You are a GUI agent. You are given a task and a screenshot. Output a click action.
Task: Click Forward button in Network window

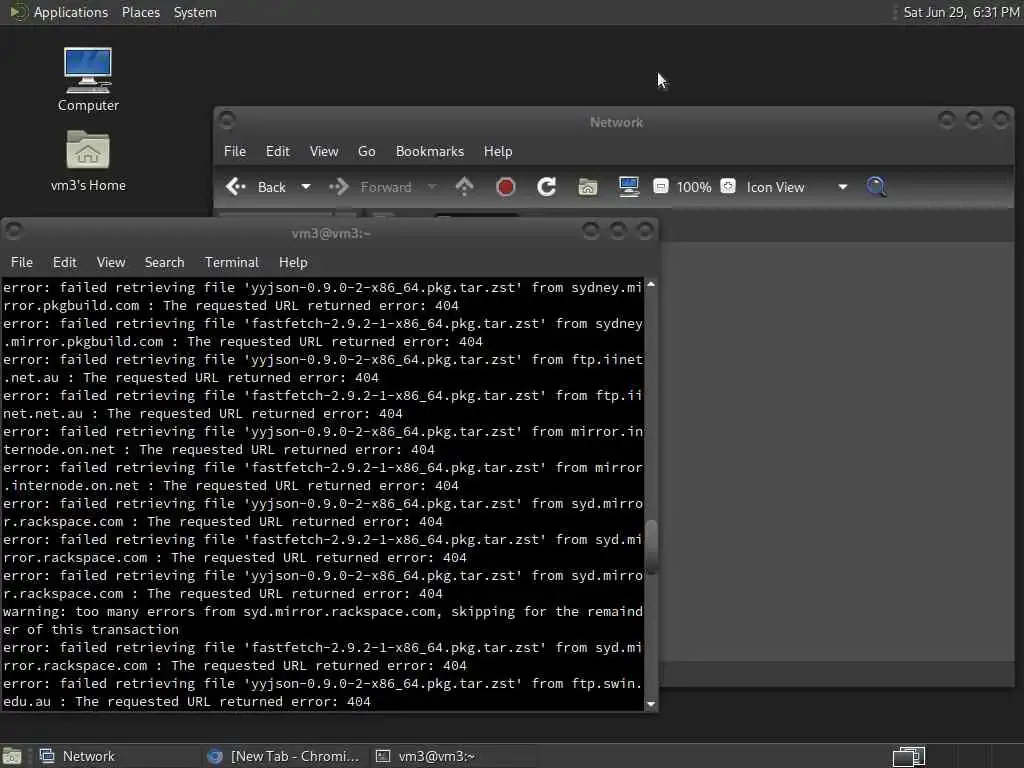tap(371, 187)
